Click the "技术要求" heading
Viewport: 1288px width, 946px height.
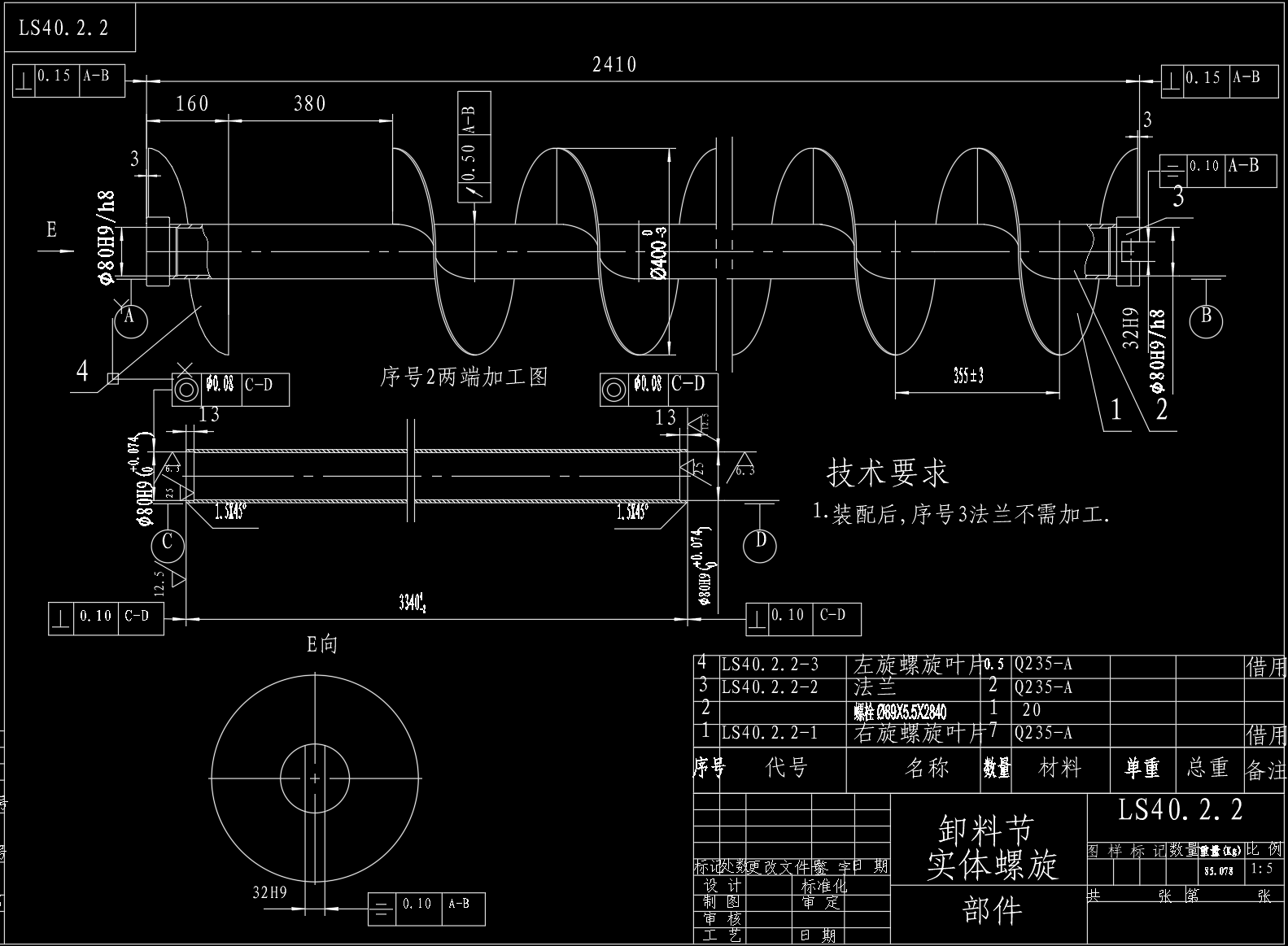click(x=888, y=473)
